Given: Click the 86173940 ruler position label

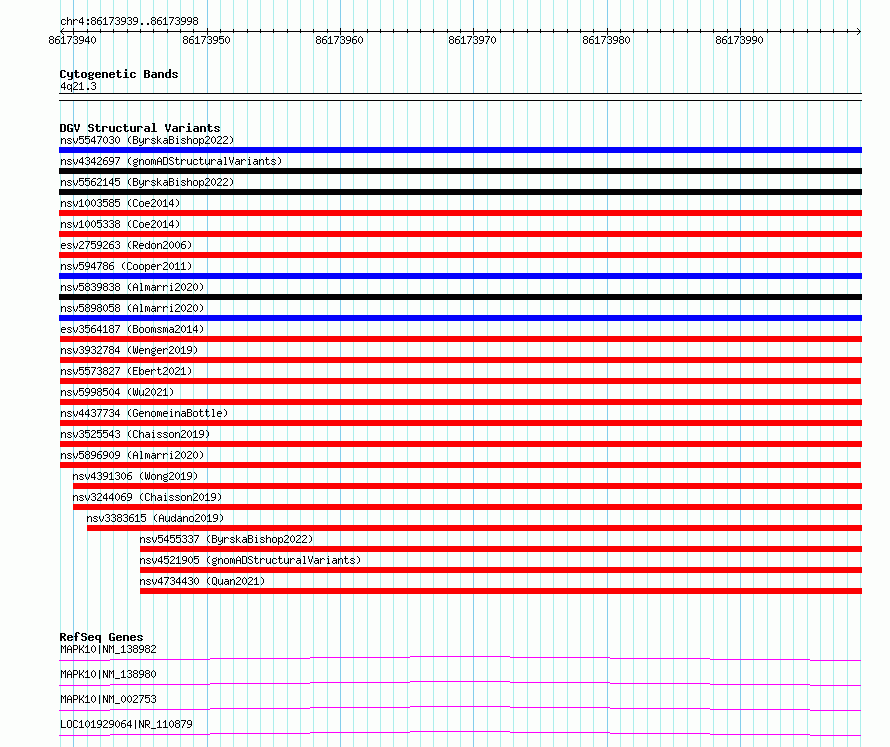Looking at the screenshot, I should coord(73,40).
